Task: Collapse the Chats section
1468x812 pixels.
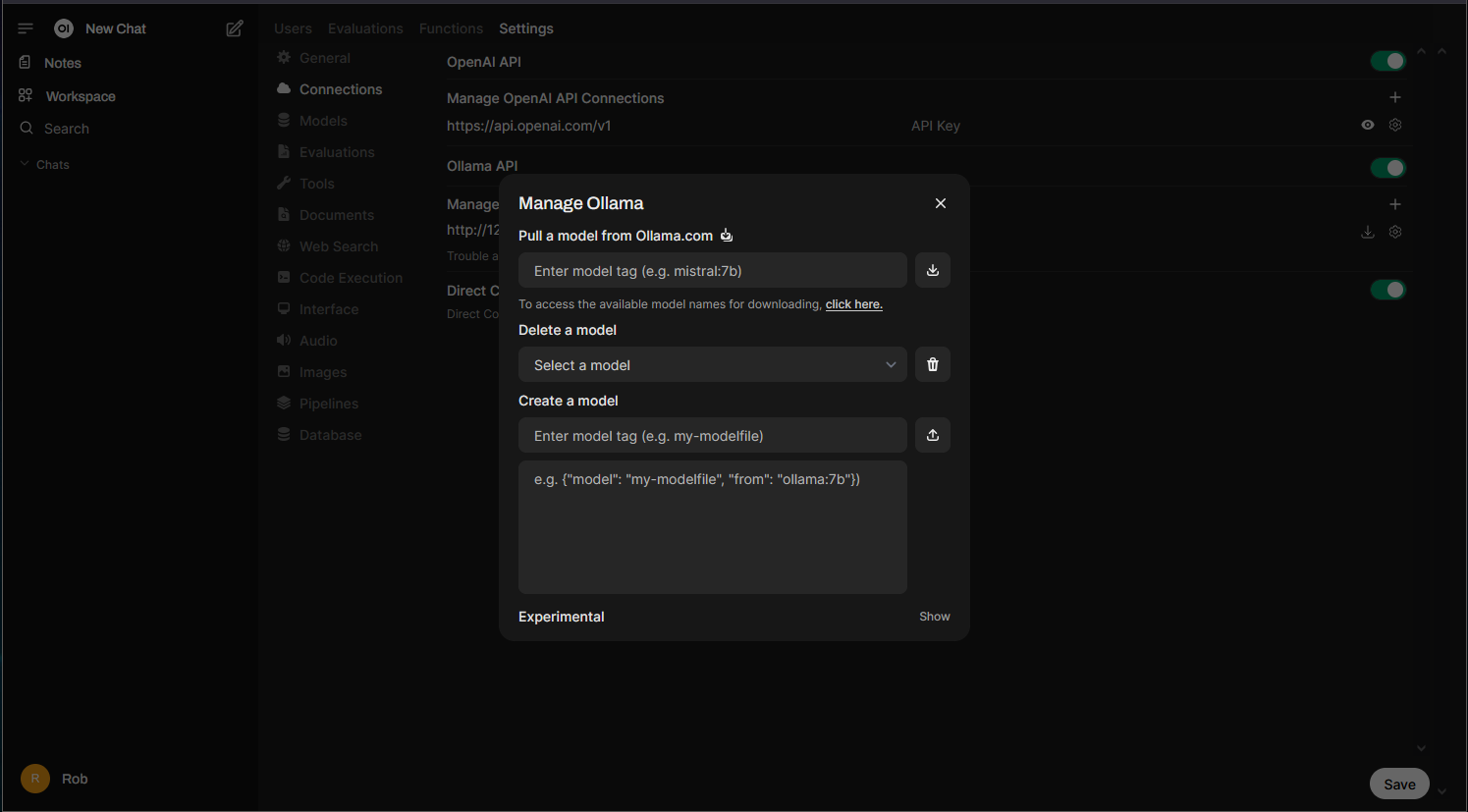Action: (x=45, y=165)
